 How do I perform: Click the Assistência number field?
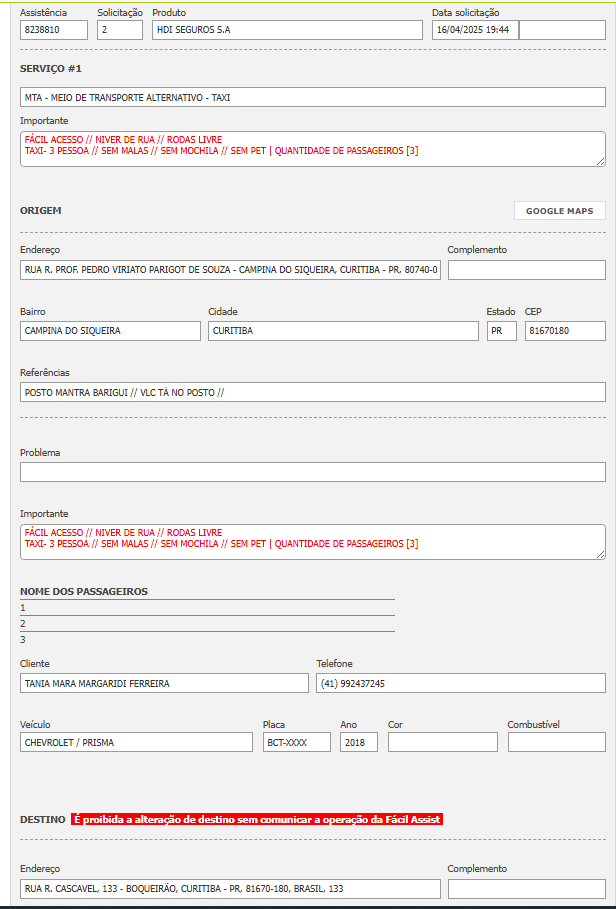54,30
